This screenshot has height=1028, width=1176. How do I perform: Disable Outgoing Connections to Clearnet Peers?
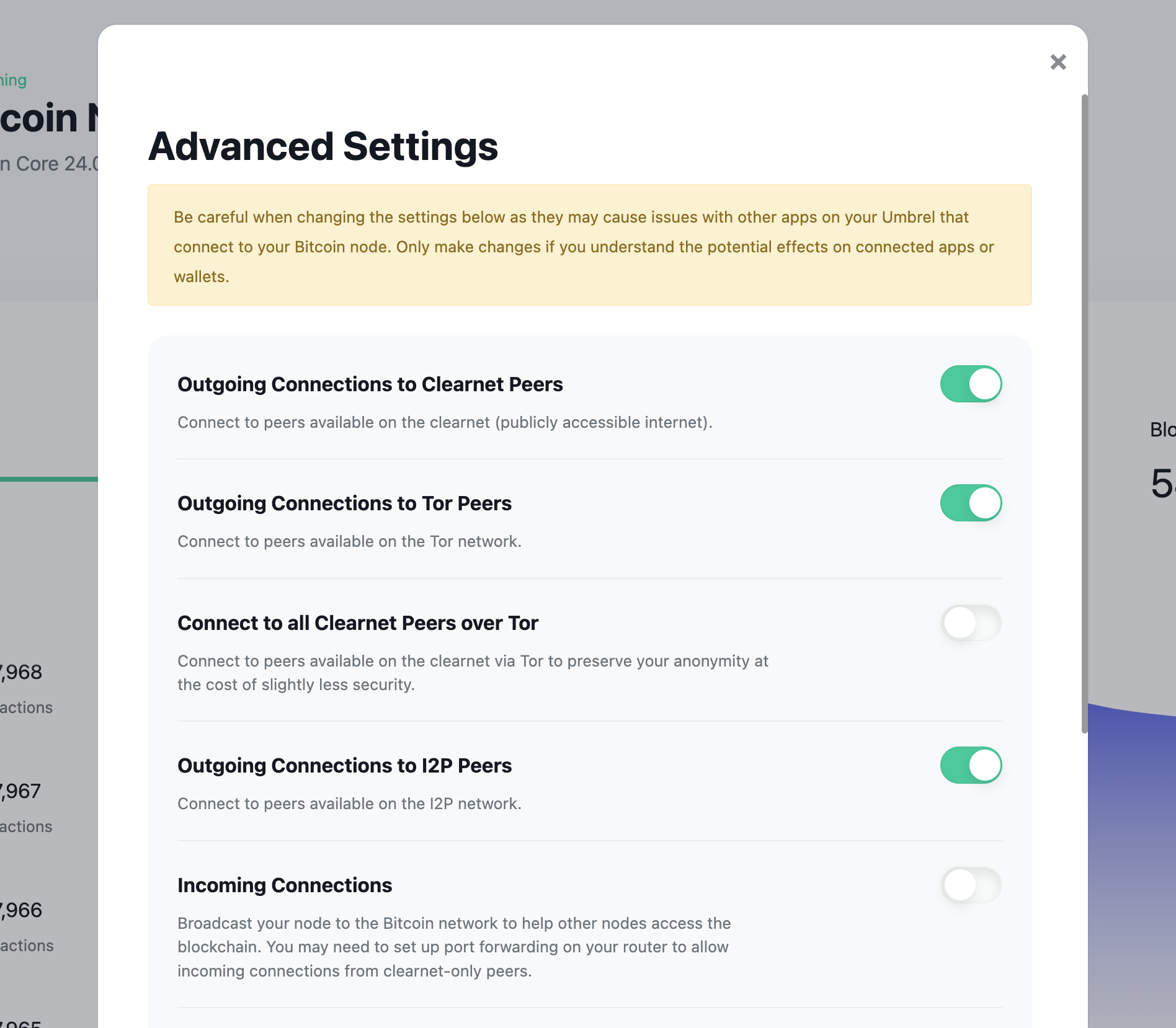971,384
